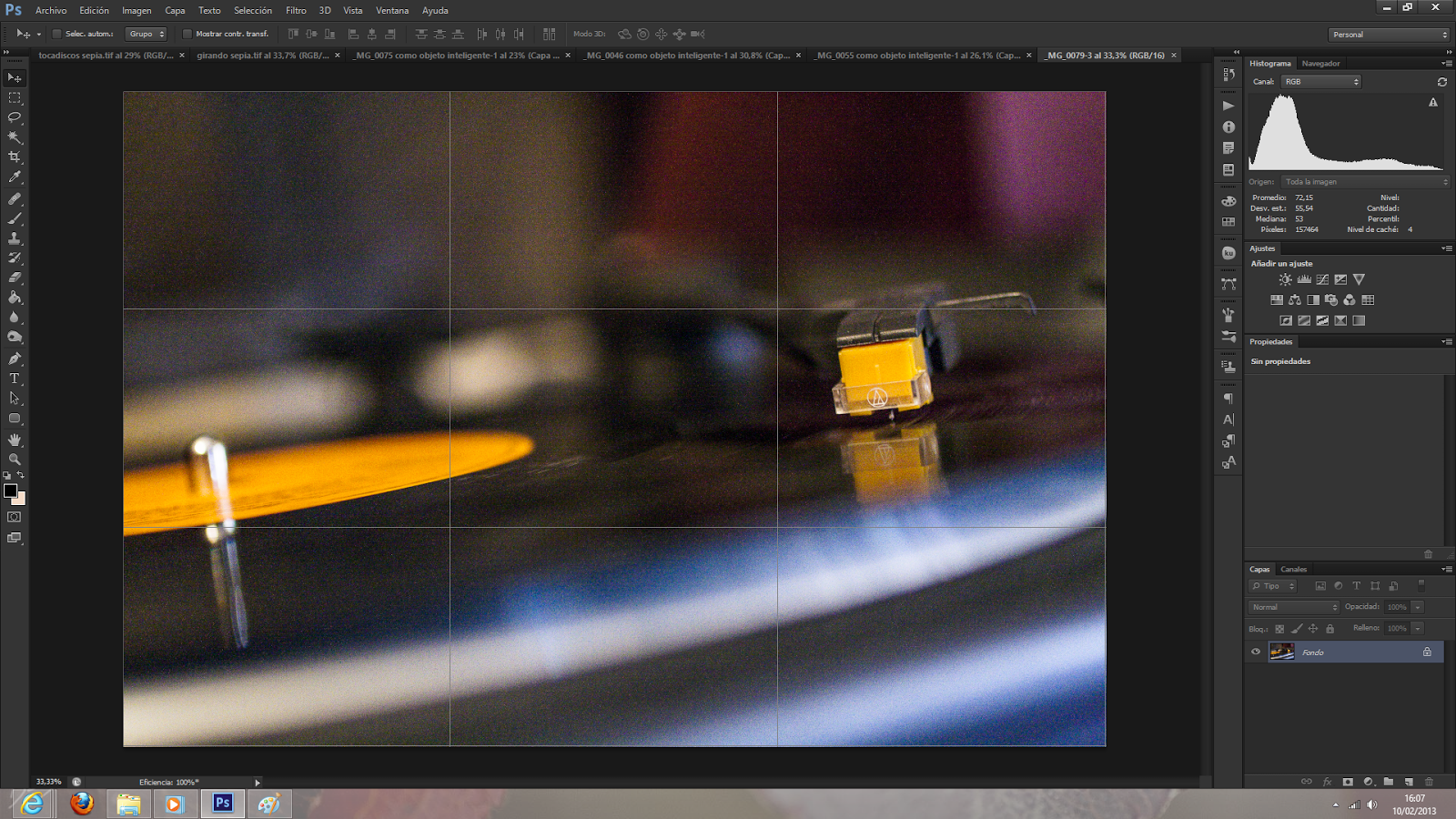The image size is (1456, 819).
Task: Select the Pen tool
Action: click(15, 359)
